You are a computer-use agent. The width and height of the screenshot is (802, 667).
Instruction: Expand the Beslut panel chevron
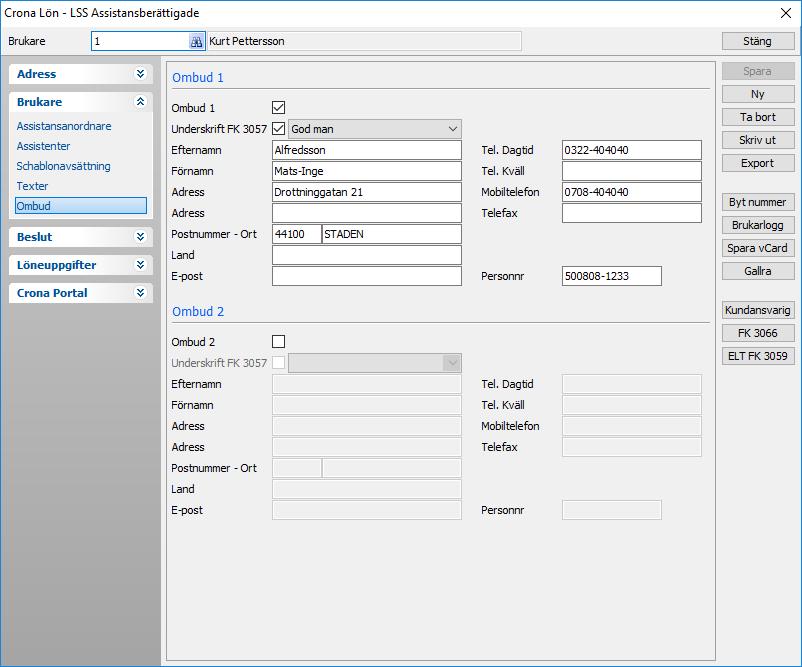click(141, 237)
